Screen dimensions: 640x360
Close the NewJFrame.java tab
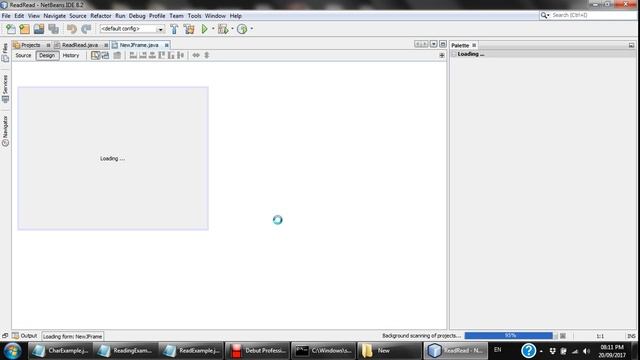pyautogui.click(x=167, y=45)
